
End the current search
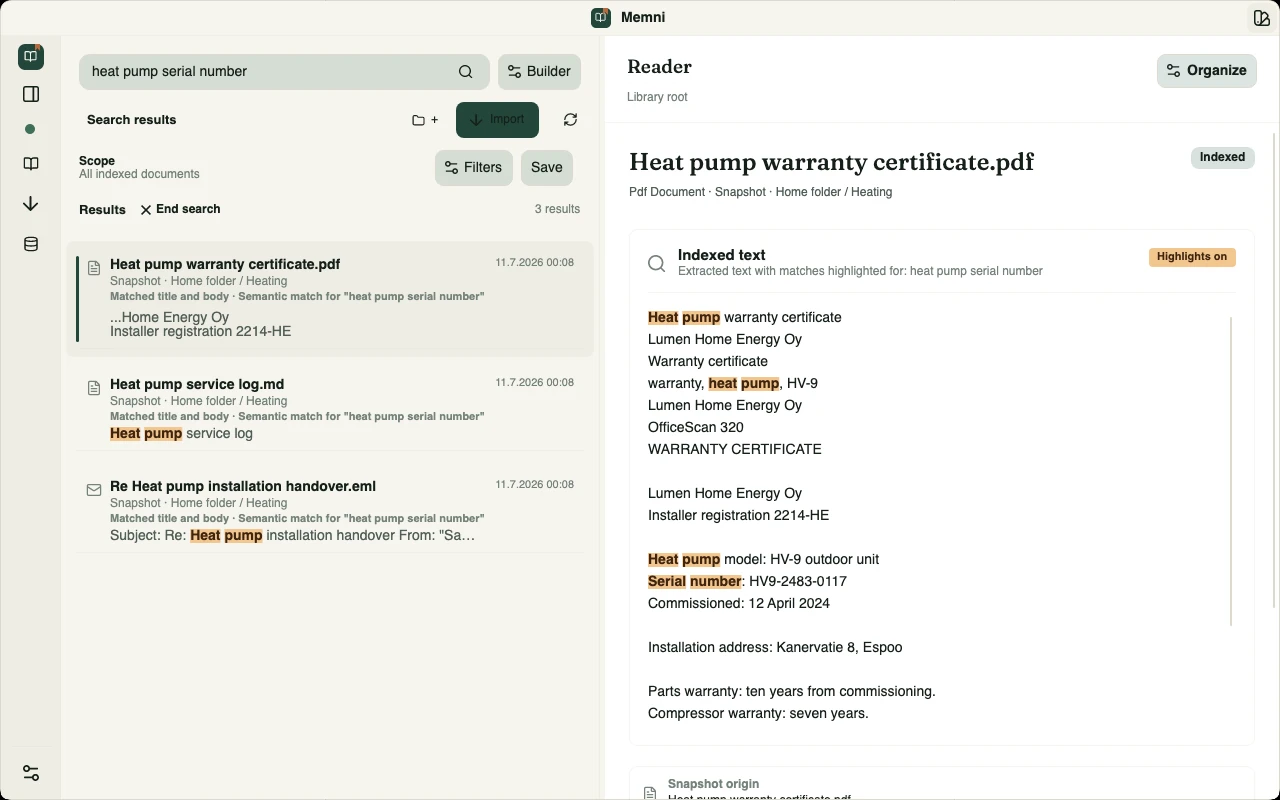[x=180, y=210]
